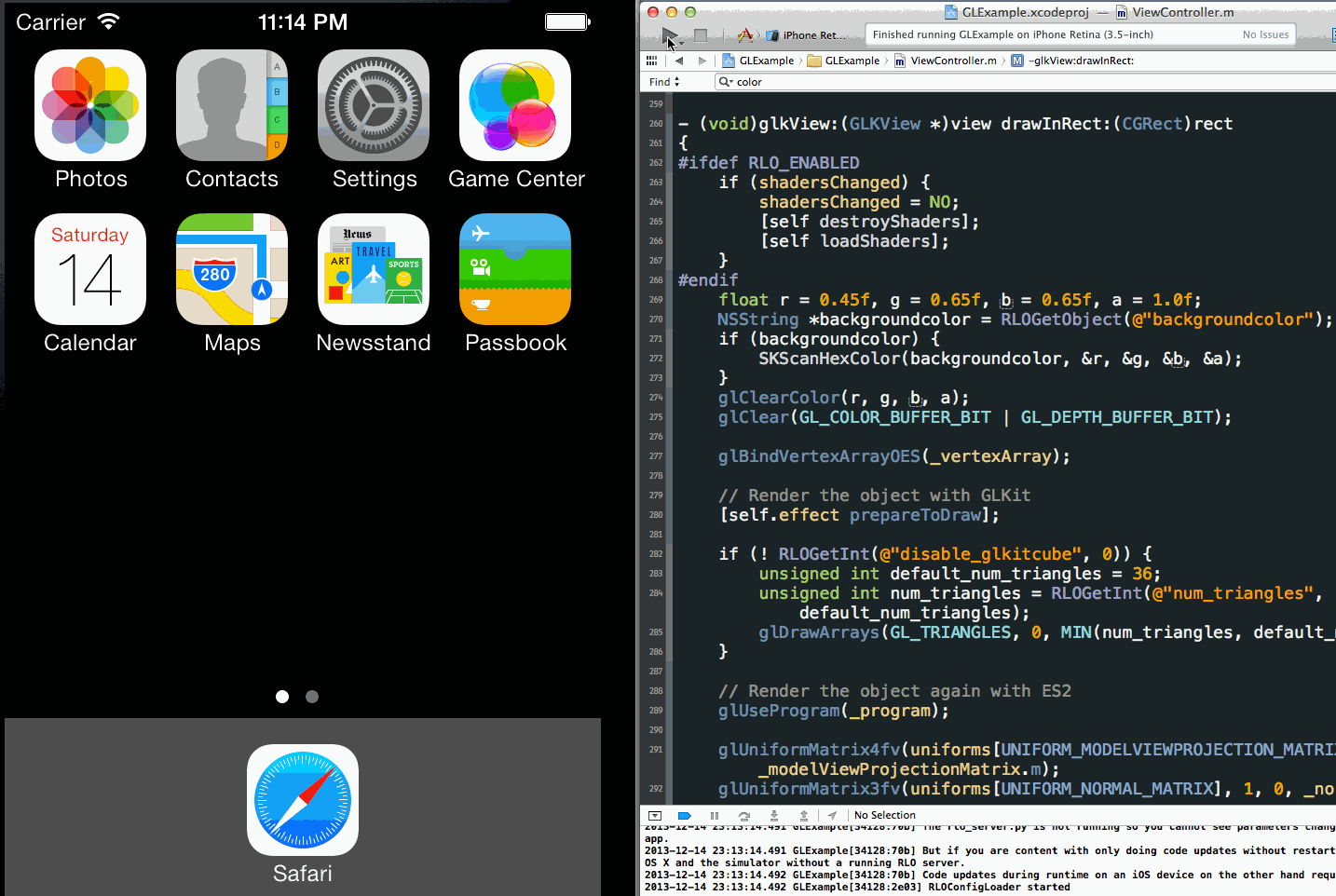The image size is (1336, 896).
Task: Select the GLExample folder in jump bar
Action: [x=844, y=61]
